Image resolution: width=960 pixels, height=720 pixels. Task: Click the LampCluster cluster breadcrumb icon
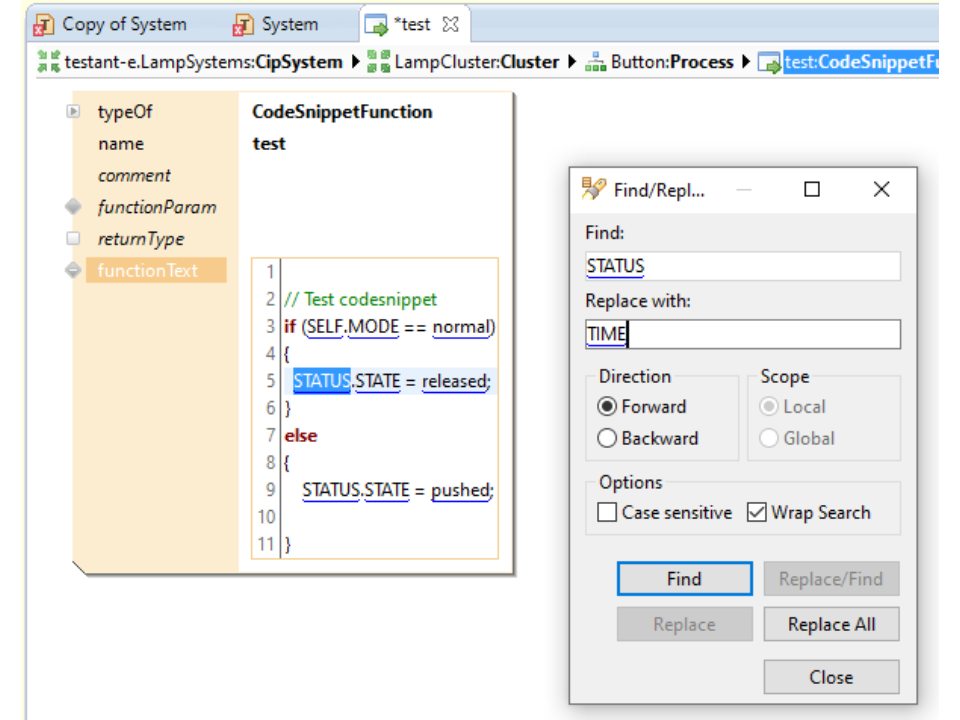click(x=378, y=62)
